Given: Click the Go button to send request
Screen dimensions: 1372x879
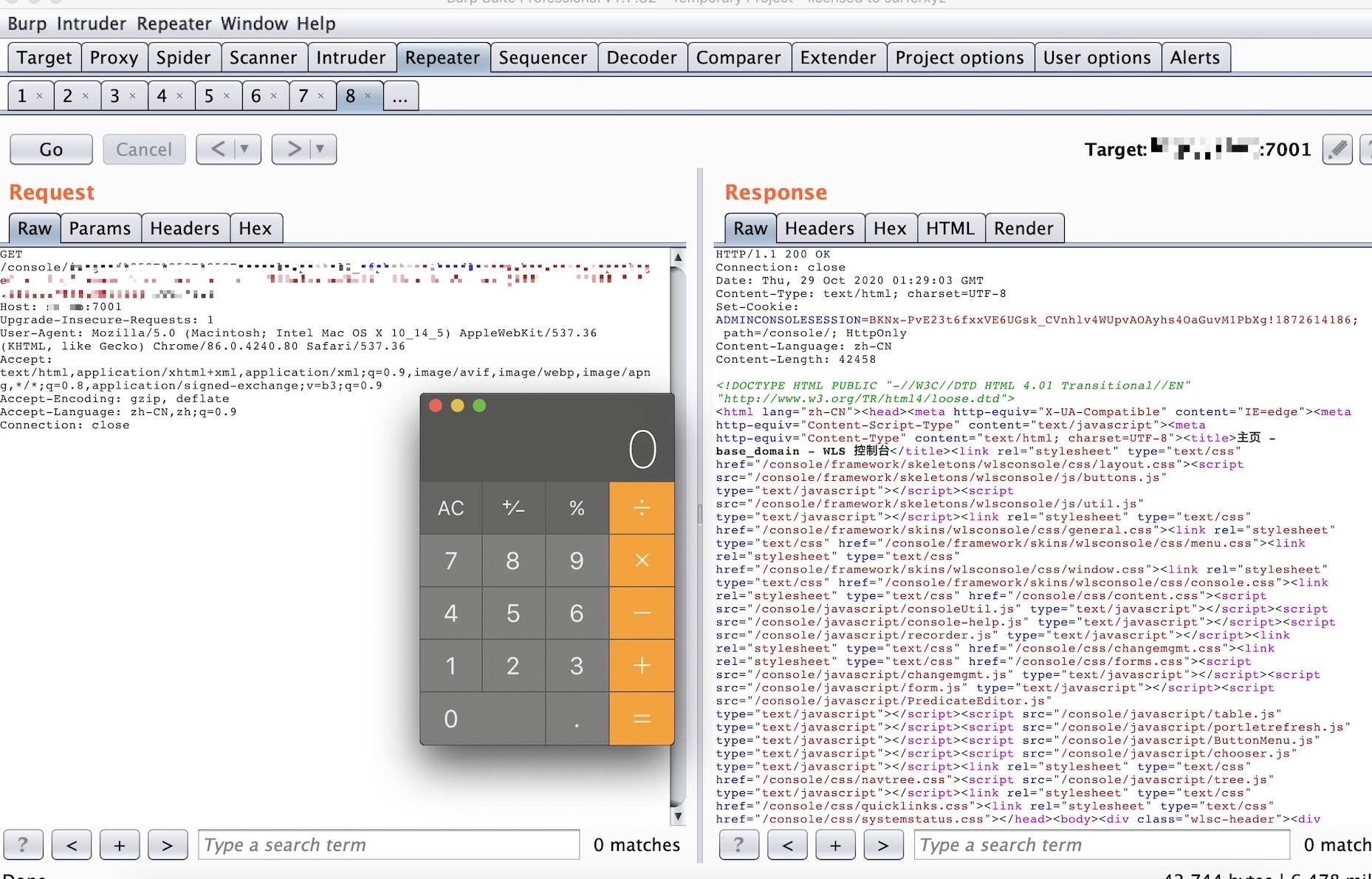Looking at the screenshot, I should click(51, 149).
